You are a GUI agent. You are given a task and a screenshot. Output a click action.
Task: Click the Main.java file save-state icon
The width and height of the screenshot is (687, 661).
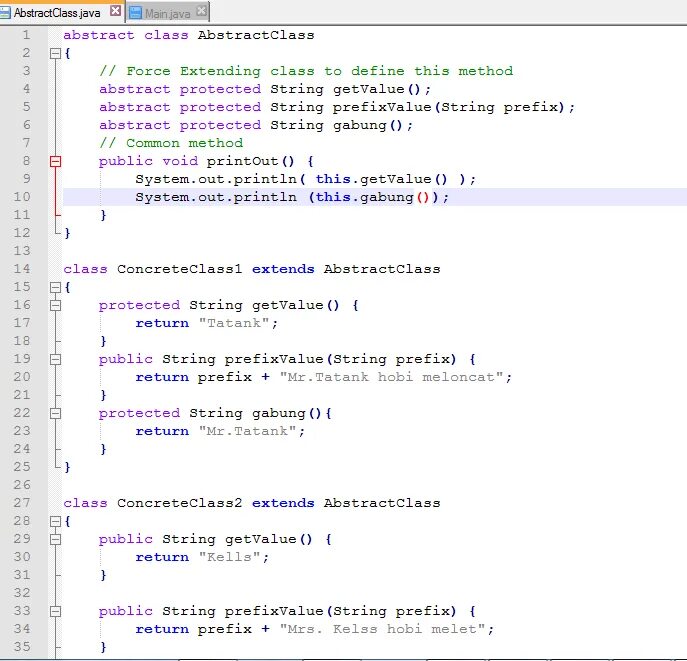tap(136, 13)
